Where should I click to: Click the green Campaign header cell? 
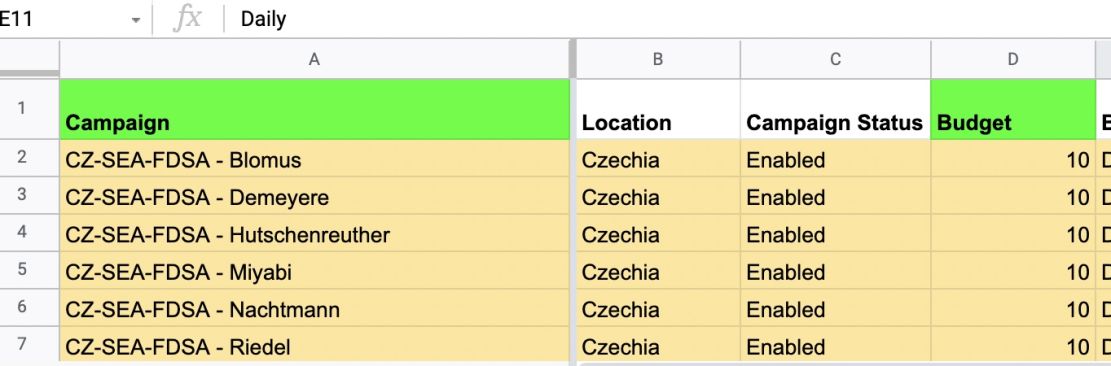pos(315,109)
